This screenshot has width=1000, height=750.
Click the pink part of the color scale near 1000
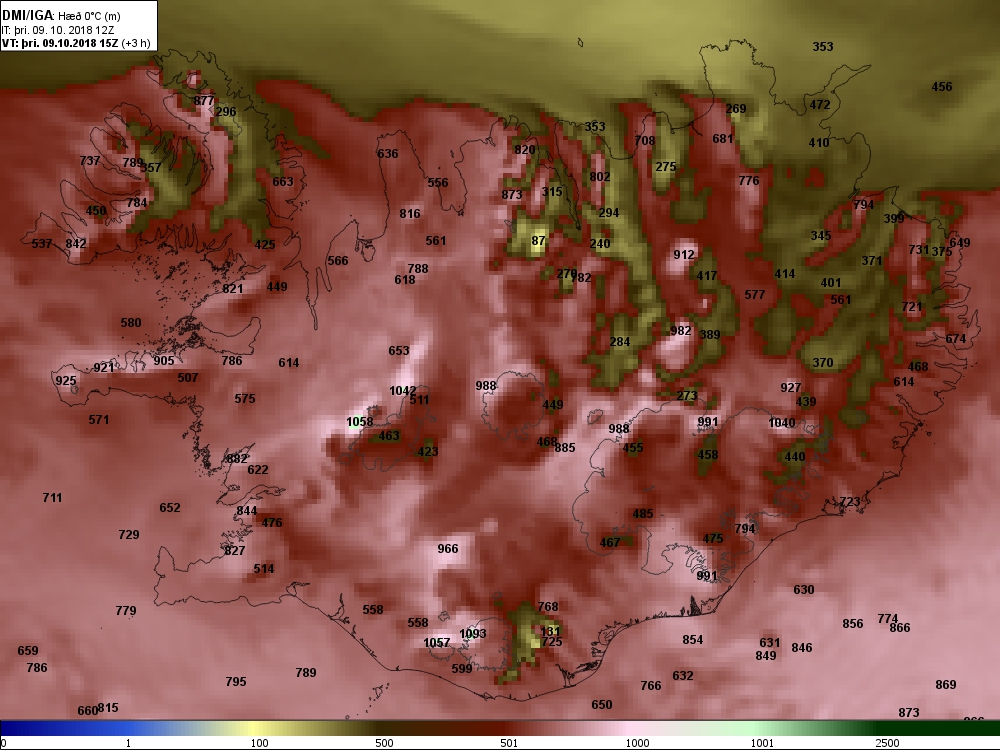coord(631,728)
